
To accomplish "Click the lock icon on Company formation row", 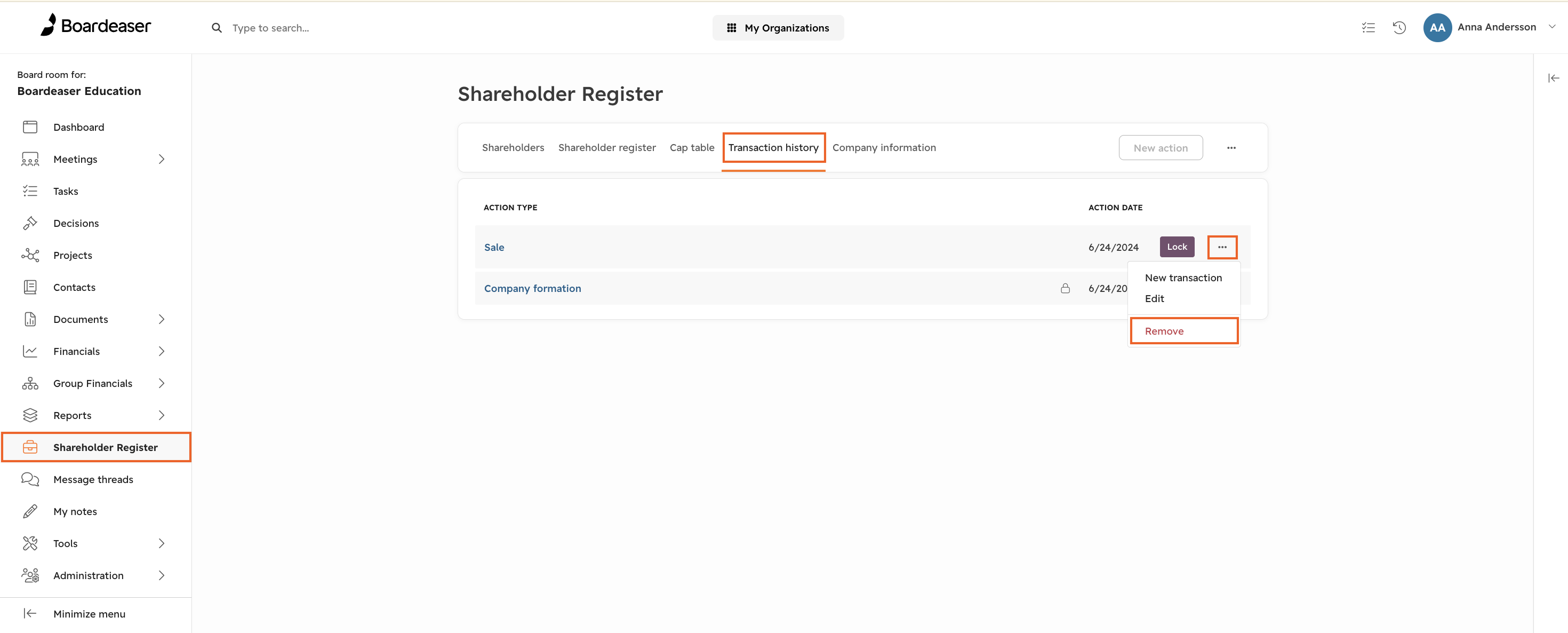I will coord(1065,288).
